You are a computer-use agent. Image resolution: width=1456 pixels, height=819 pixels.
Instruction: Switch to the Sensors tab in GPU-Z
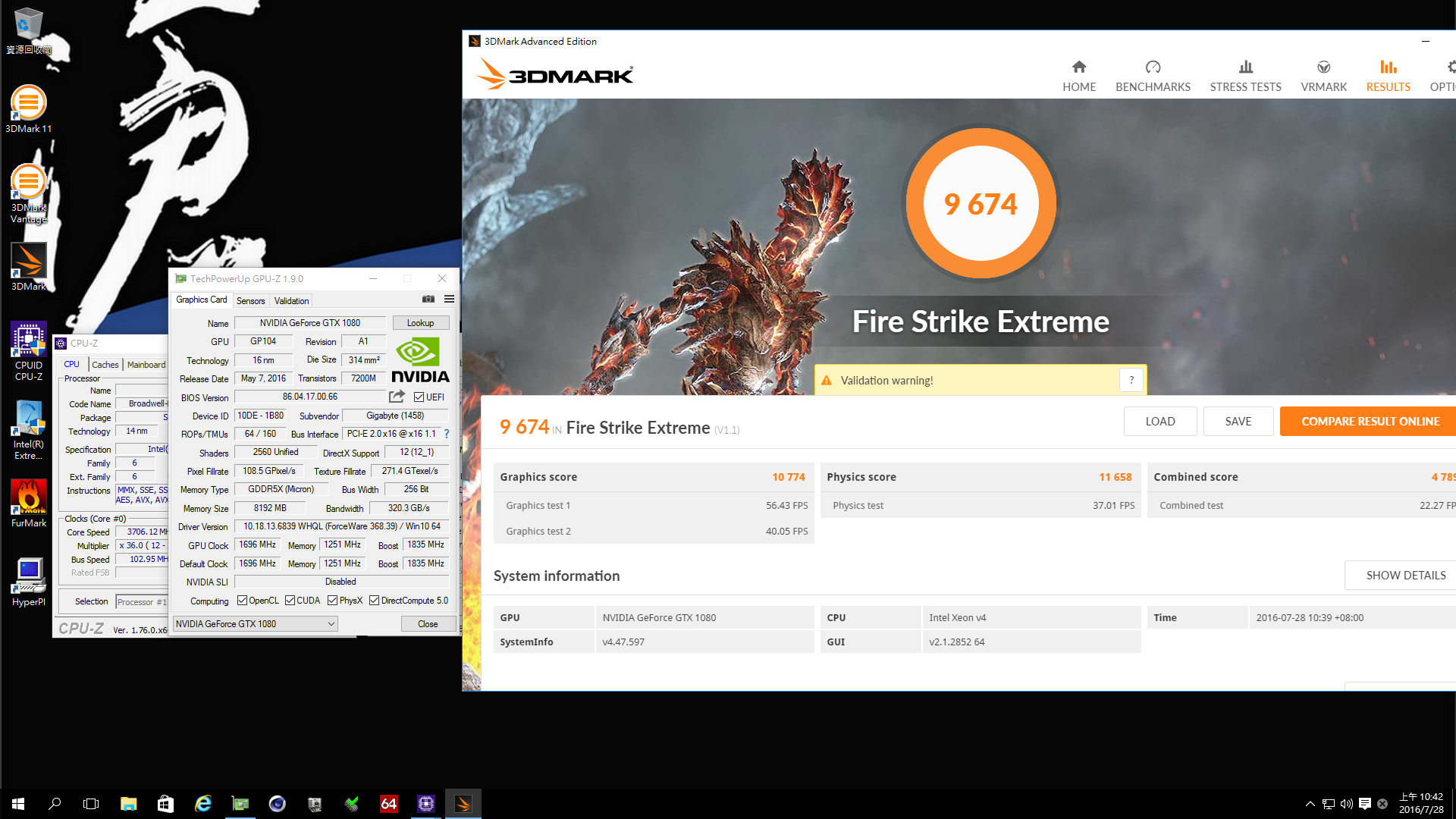[250, 301]
